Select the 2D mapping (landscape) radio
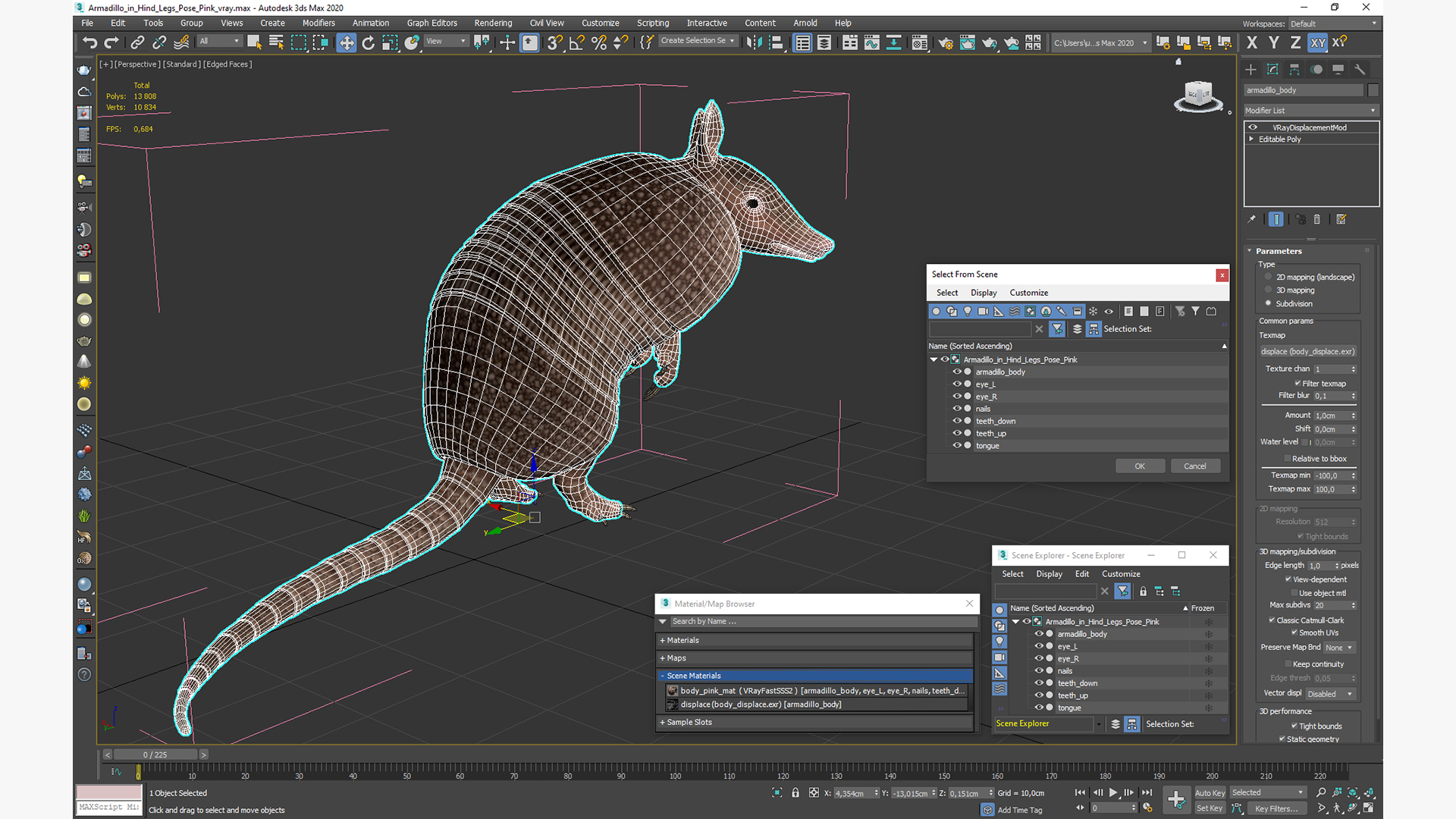This screenshot has height=819, width=1456. point(1268,277)
